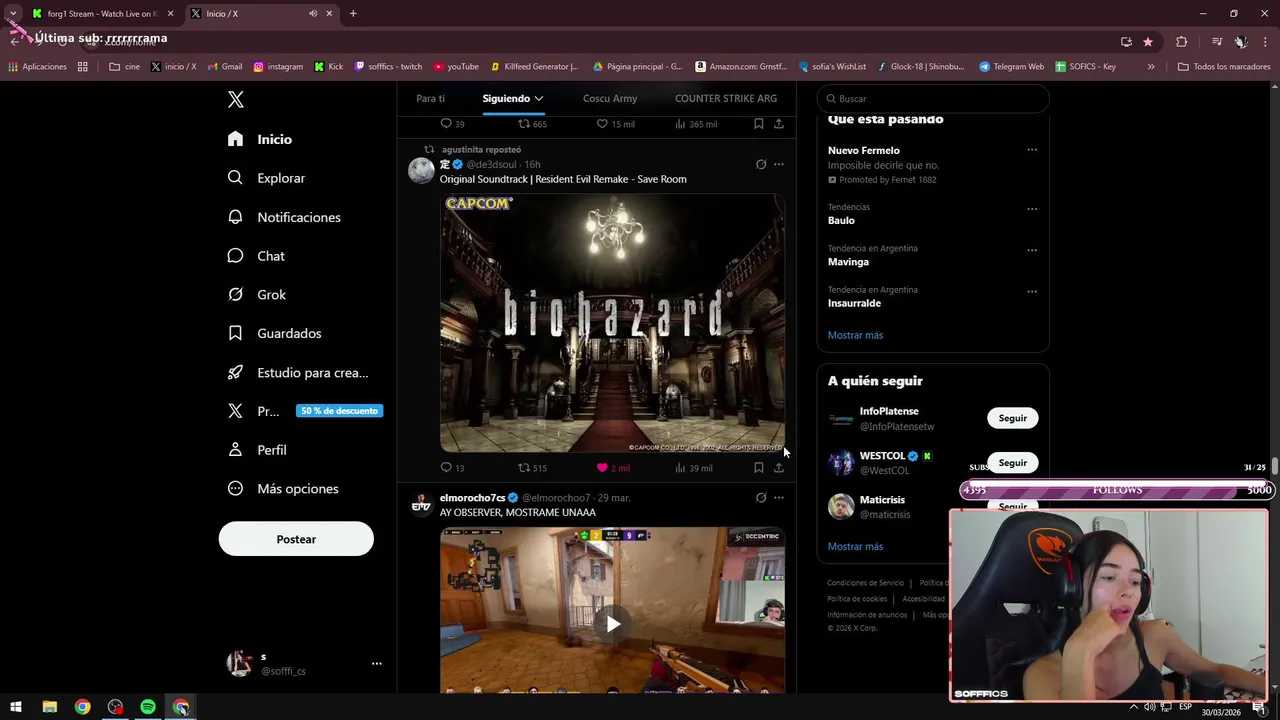Share the Resident Evil Save Room post
The height and width of the screenshot is (720, 1280).
coord(778,468)
